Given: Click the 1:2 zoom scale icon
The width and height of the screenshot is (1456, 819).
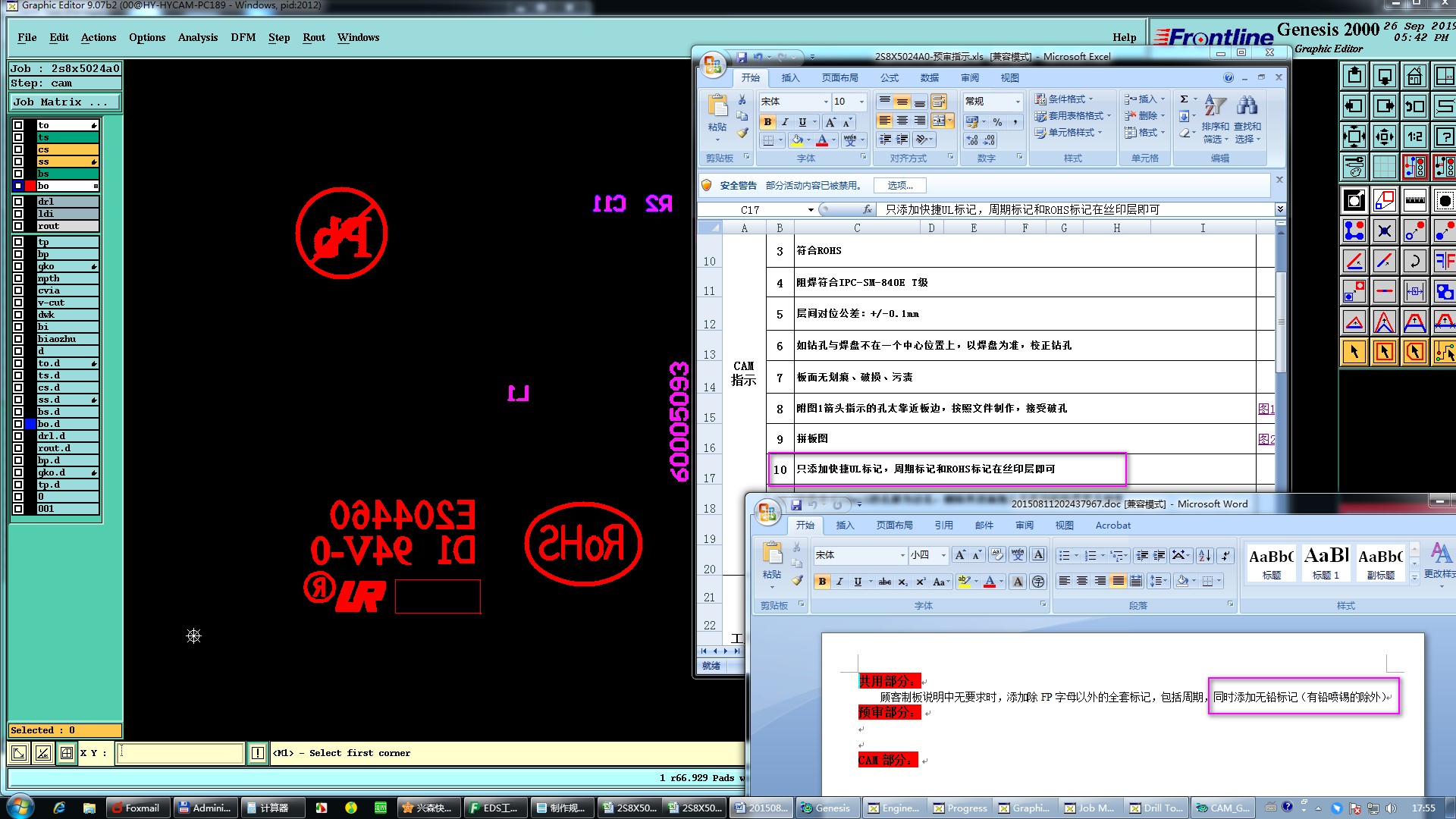Looking at the screenshot, I should (1414, 137).
